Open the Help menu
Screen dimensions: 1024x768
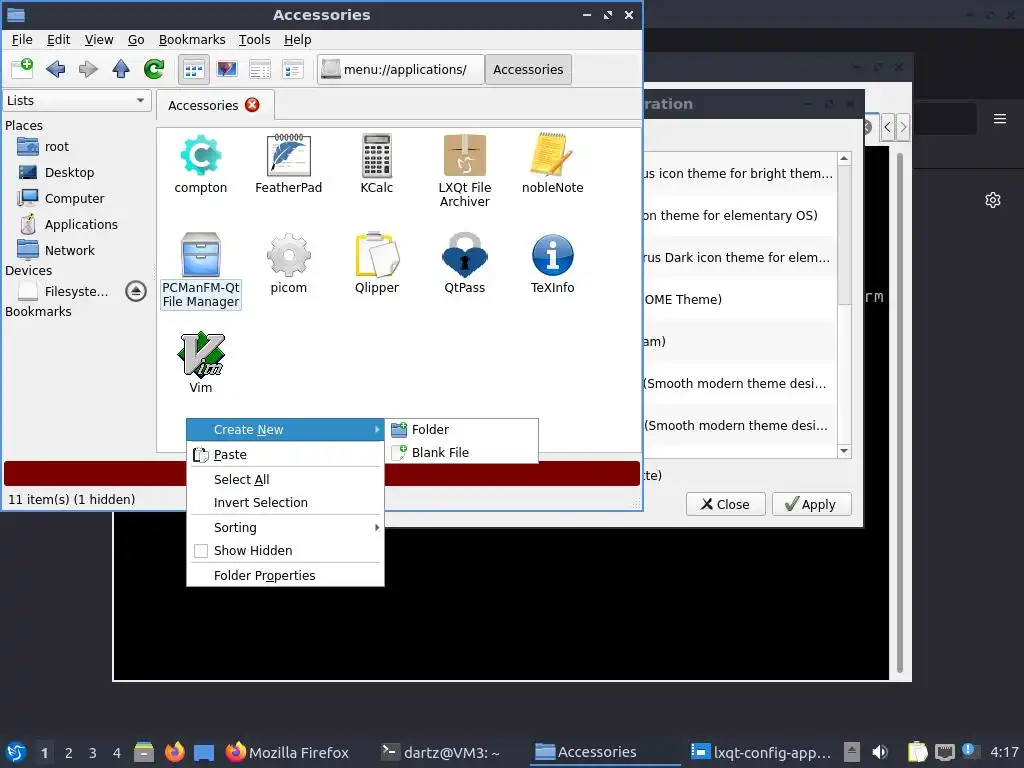pyautogui.click(x=297, y=40)
